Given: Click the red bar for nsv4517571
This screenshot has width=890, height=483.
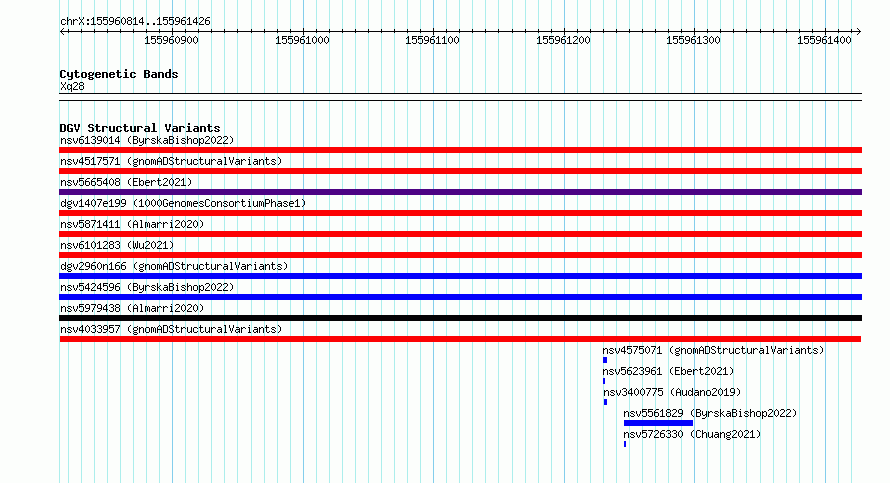Looking at the screenshot, I should pyautogui.click(x=460, y=171).
